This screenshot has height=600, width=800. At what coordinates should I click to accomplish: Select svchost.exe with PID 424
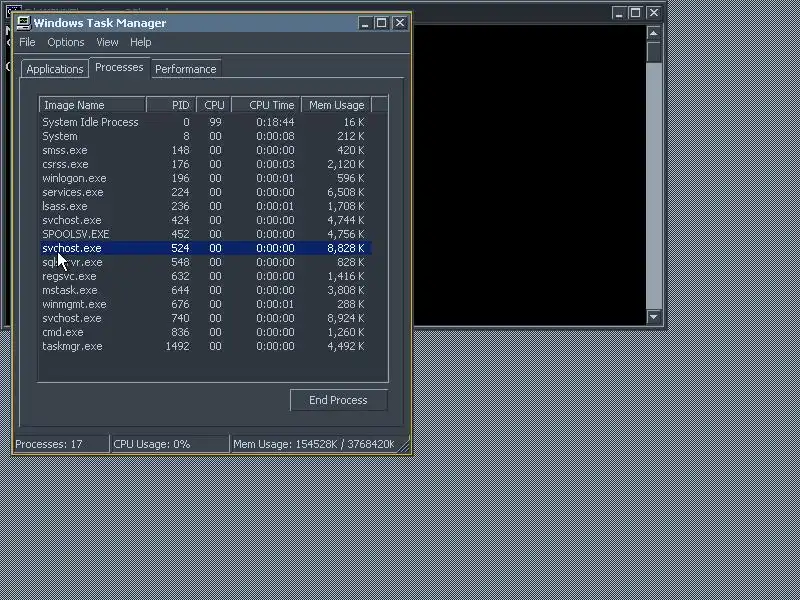click(206, 220)
